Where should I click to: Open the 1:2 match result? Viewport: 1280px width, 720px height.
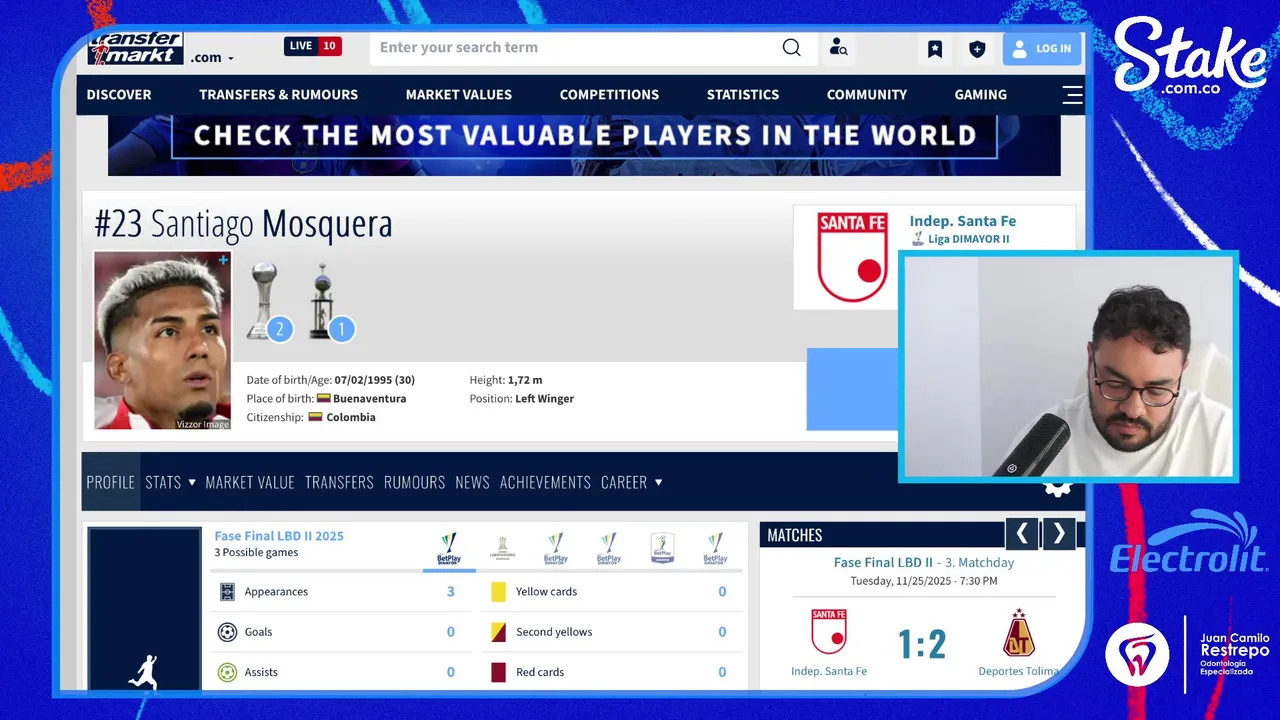click(922, 644)
